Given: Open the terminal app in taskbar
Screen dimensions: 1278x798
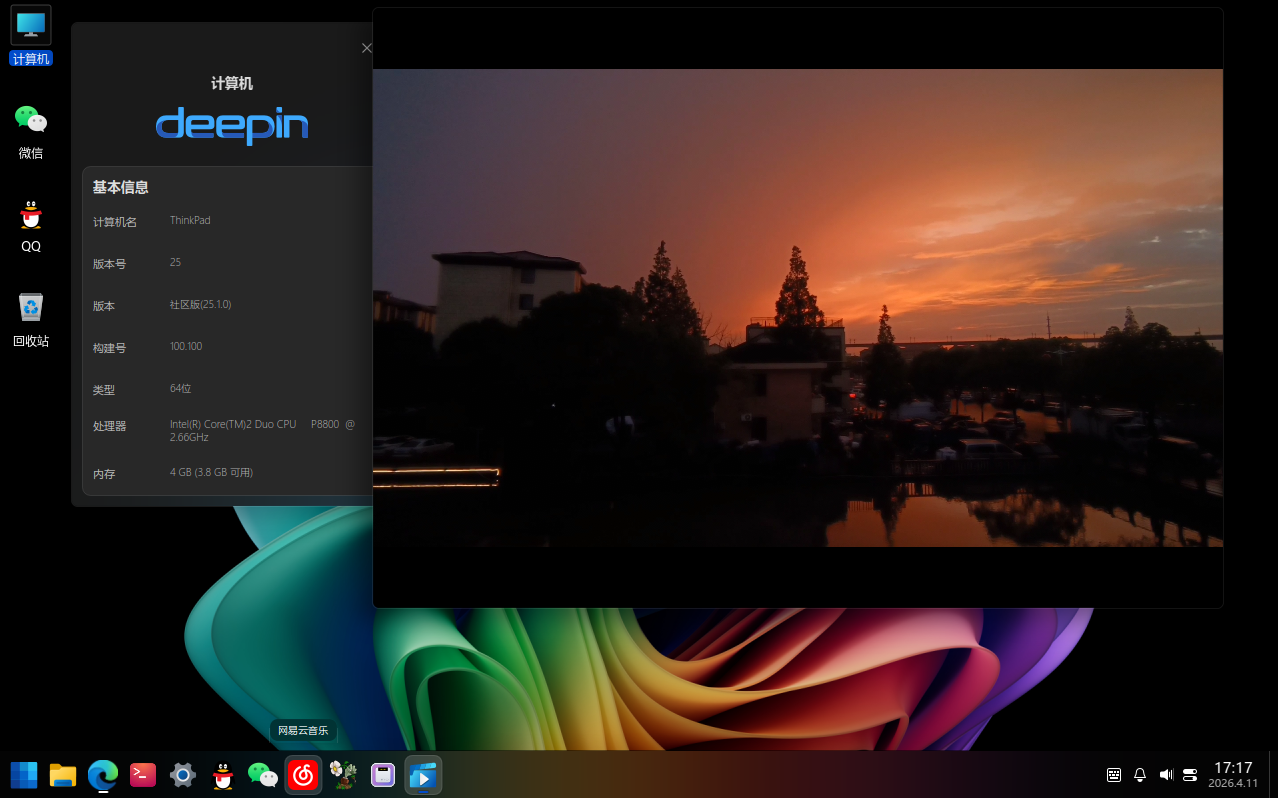Looking at the screenshot, I should pos(143,775).
